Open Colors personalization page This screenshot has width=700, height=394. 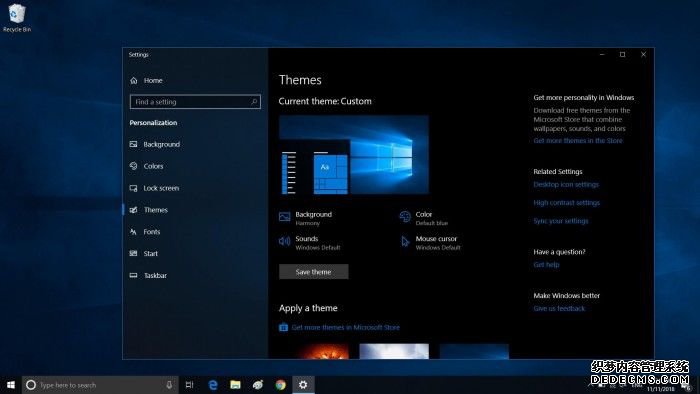click(x=146, y=166)
